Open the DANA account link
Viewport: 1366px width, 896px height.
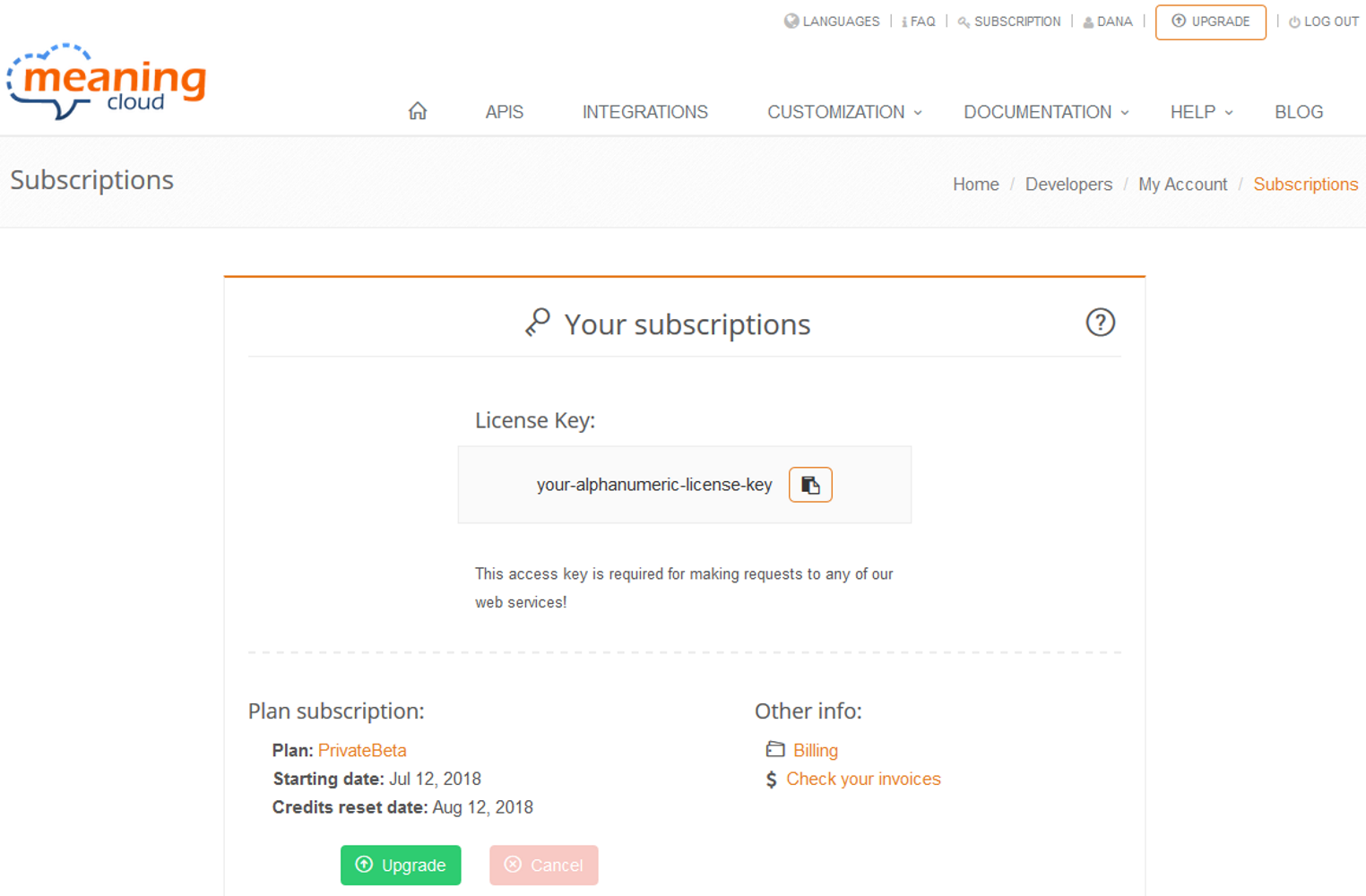(x=1114, y=22)
